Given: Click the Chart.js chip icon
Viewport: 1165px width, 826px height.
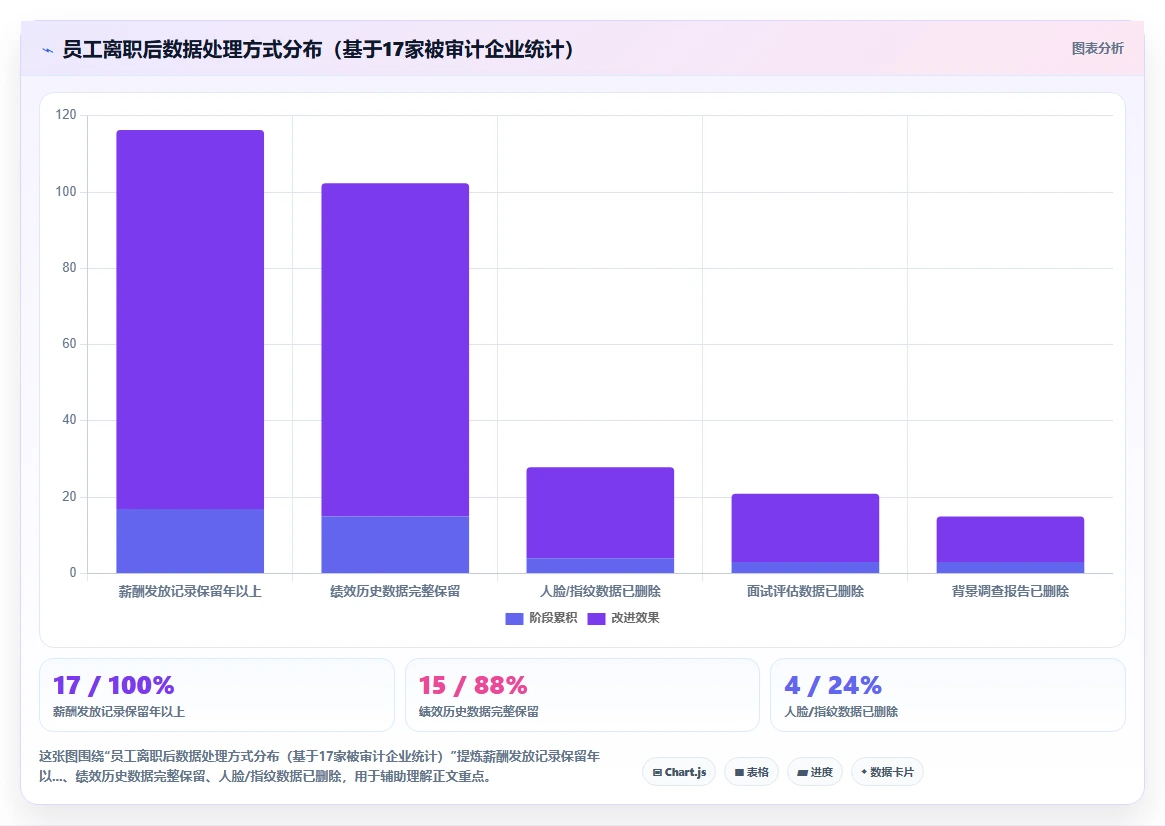Looking at the screenshot, I should (x=657, y=773).
